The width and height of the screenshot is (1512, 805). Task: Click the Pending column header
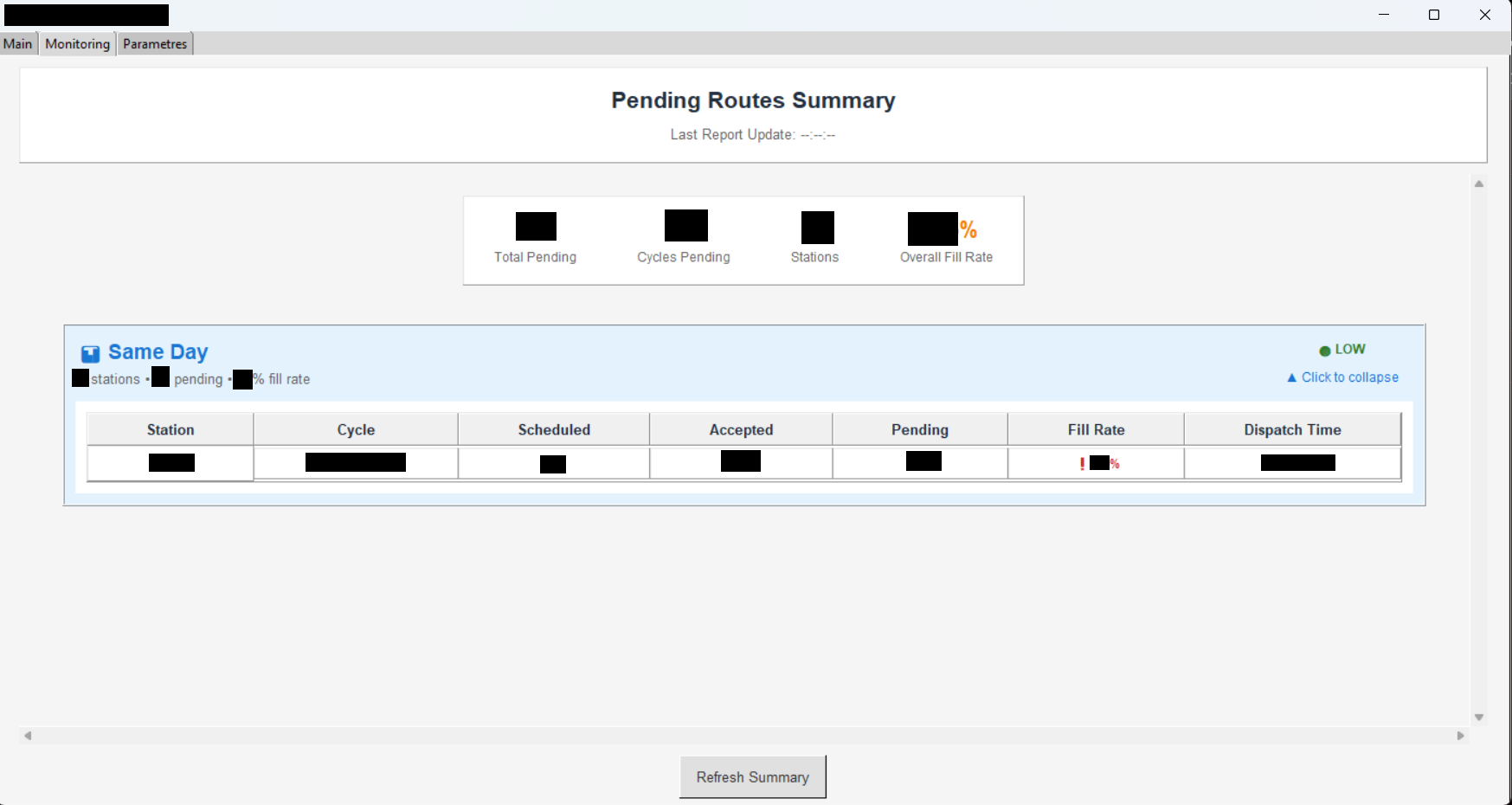coord(919,429)
